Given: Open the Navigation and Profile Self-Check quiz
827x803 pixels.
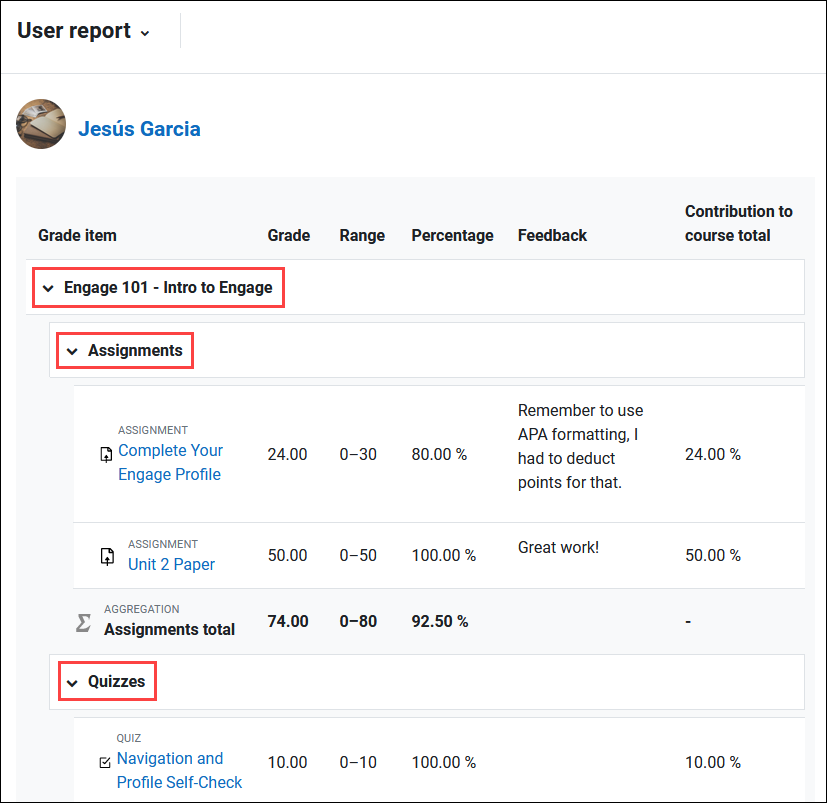Looking at the screenshot, I should point(179,770).
